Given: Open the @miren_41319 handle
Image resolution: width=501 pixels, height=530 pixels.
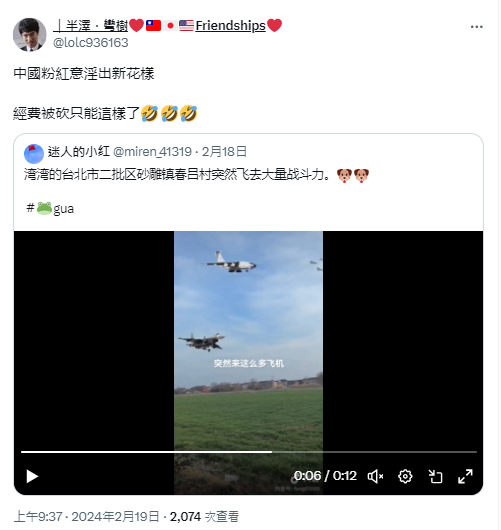Looking at the screenshot, I should click(x=152, y=151).
